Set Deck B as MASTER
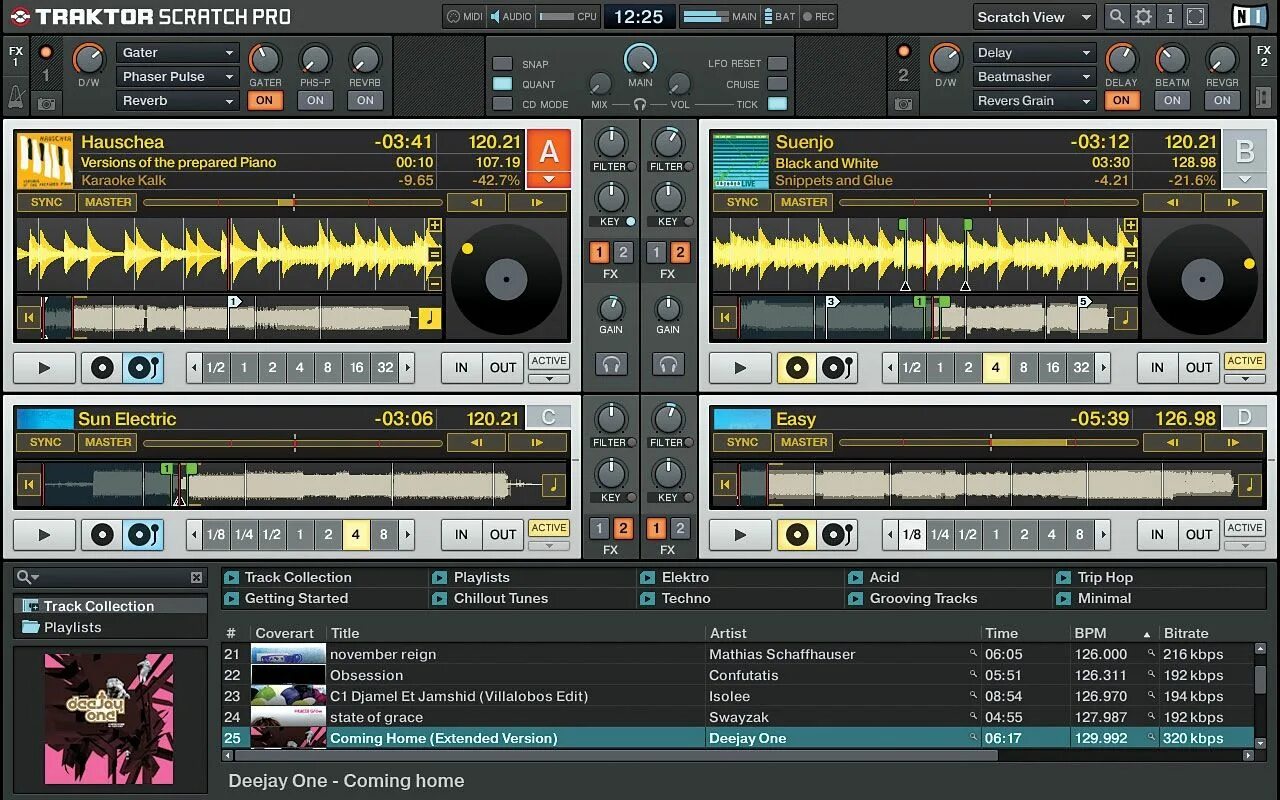The image size is (1280, 800). (804, 202)
